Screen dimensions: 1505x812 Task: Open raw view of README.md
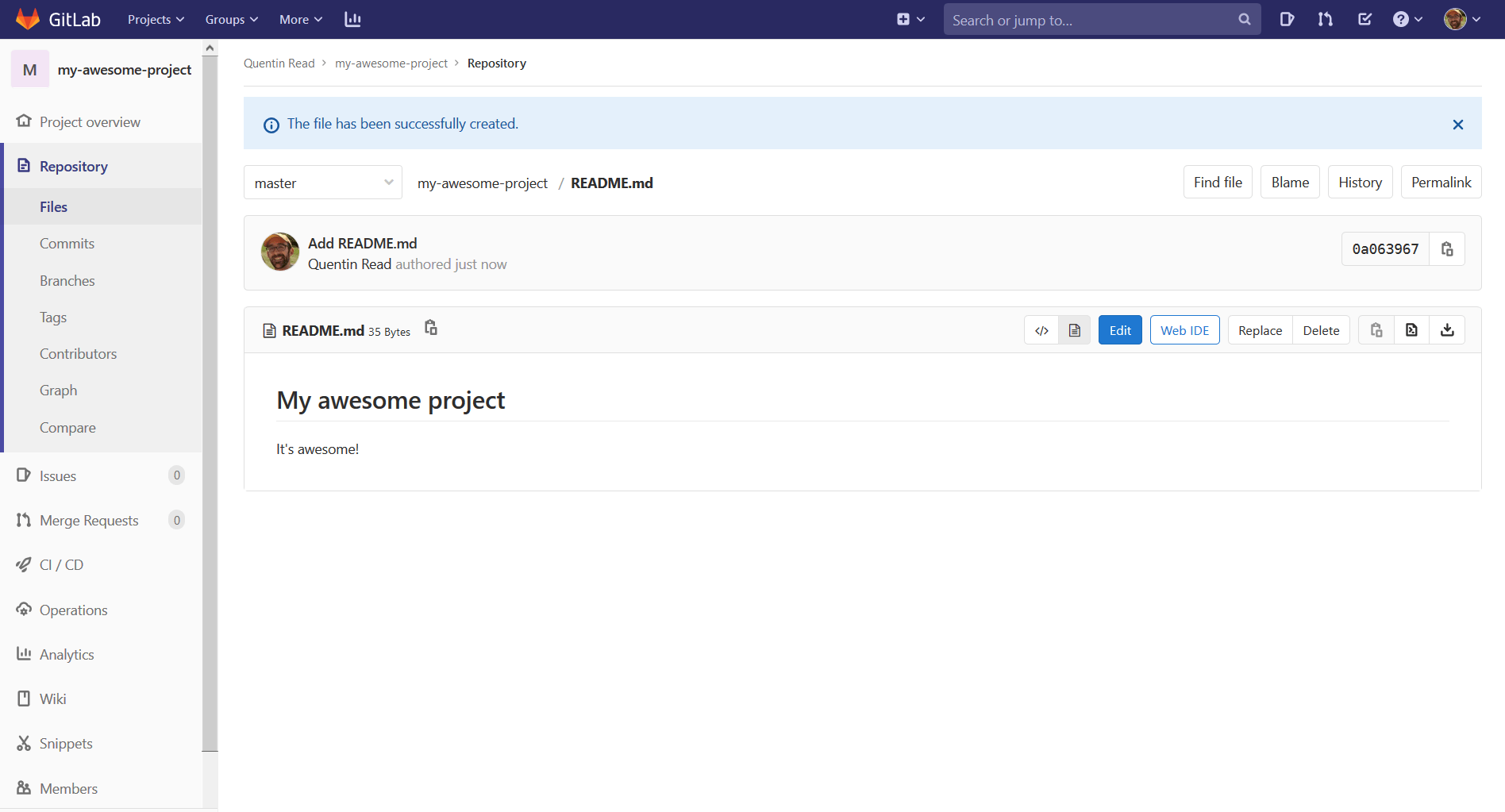1411,329
